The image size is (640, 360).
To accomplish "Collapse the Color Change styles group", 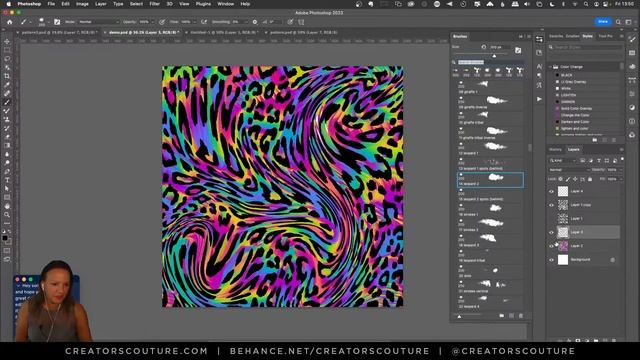I will [x=550, y=67].
